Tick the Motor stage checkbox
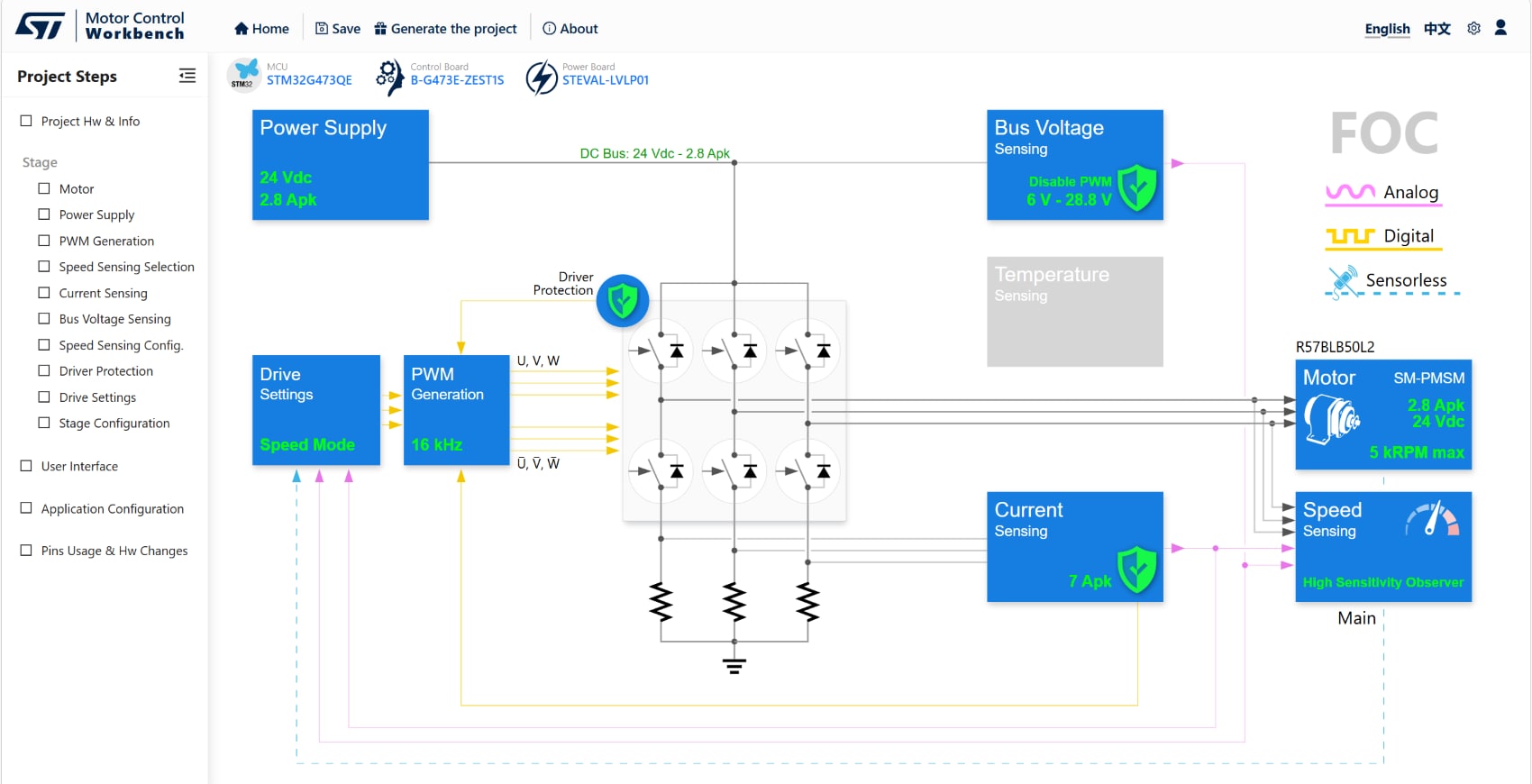1532x784 pixels. coord(44,188)
